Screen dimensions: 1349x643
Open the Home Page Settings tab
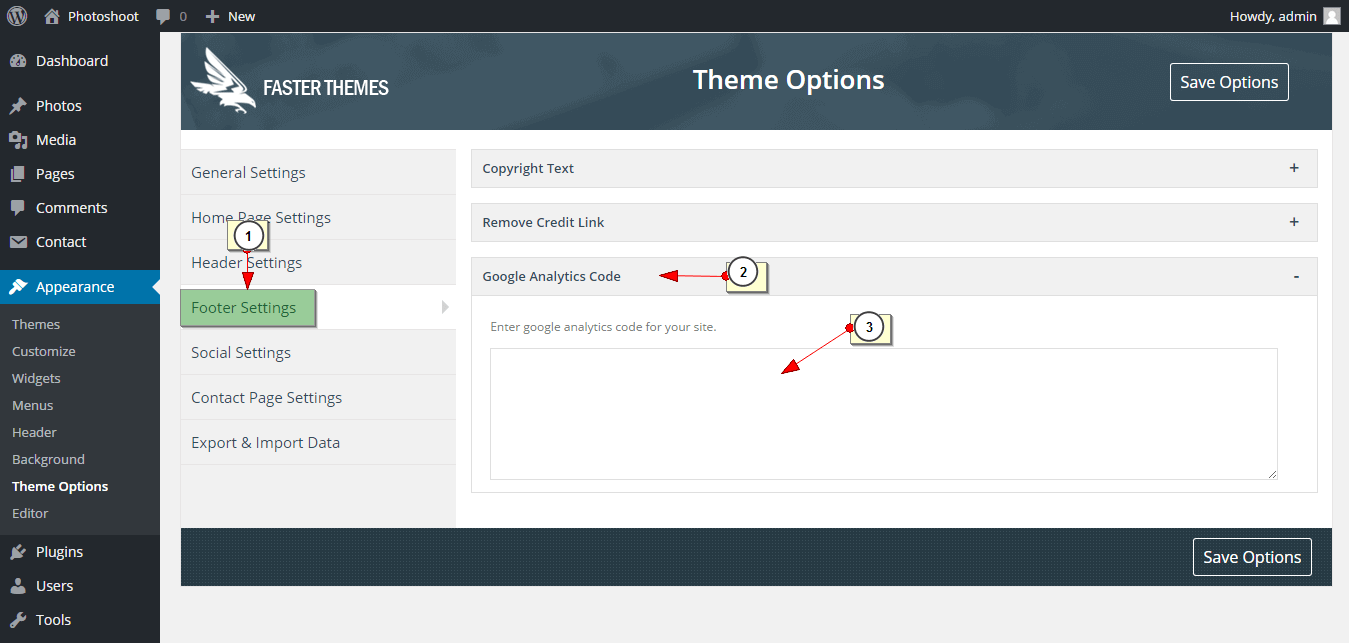318,217
